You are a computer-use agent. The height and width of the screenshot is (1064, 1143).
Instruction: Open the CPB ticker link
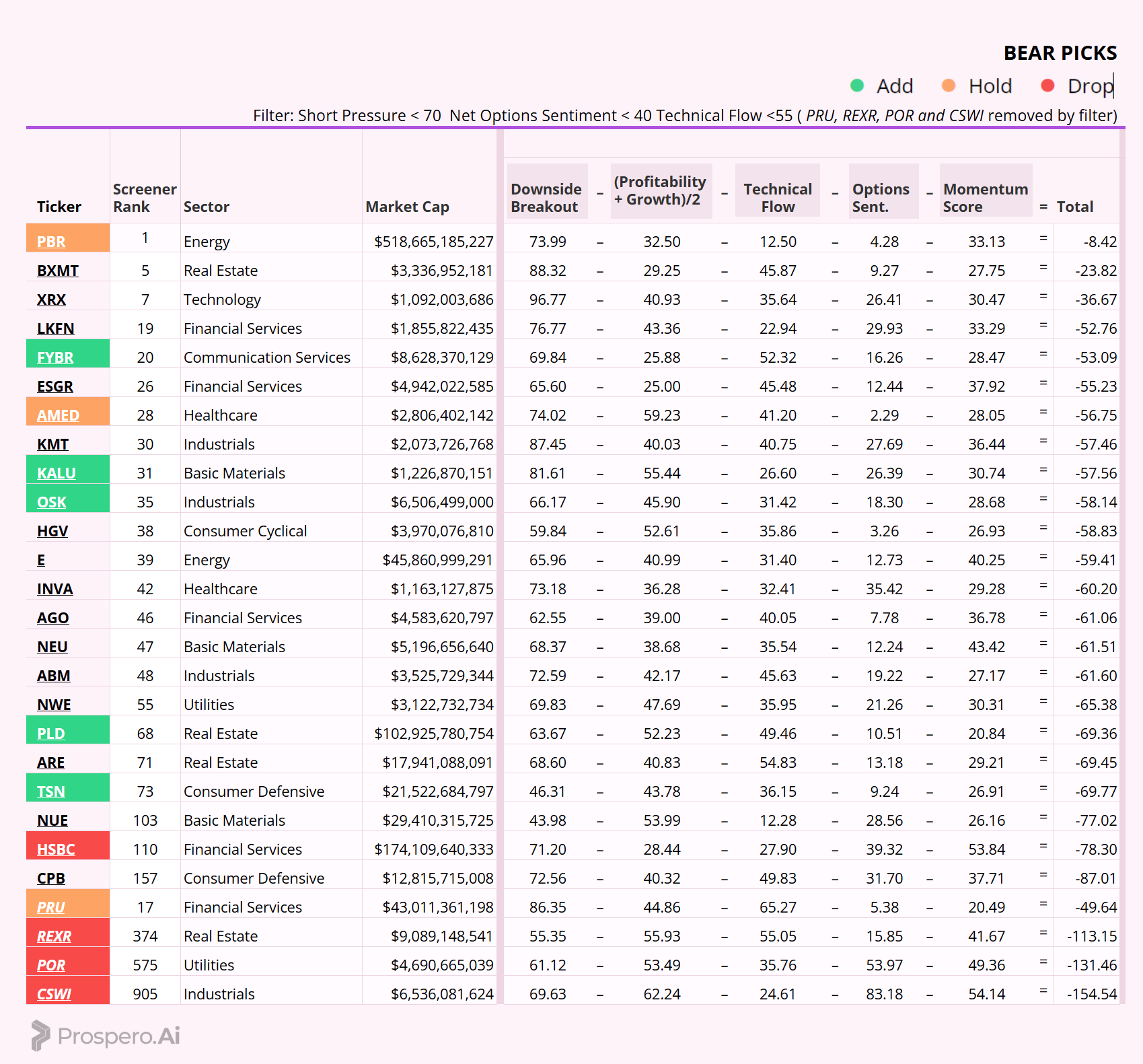(x=51, y=878)
